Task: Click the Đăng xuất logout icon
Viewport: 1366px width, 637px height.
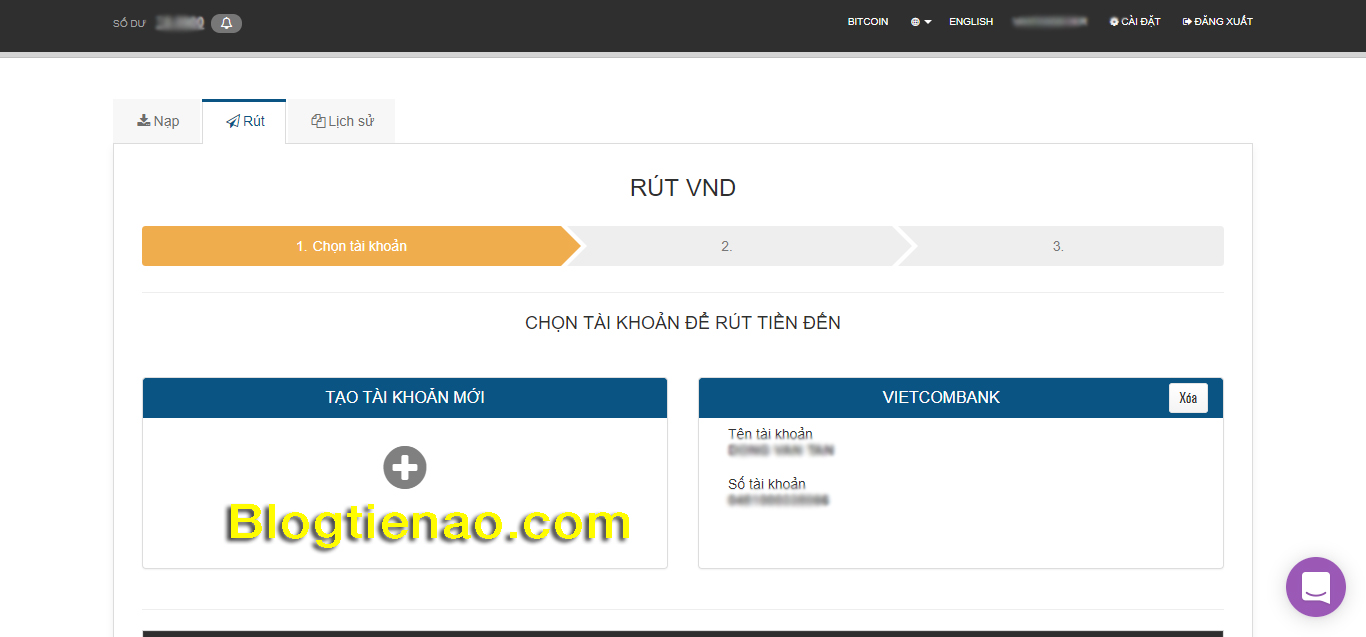Action: 1187,22
